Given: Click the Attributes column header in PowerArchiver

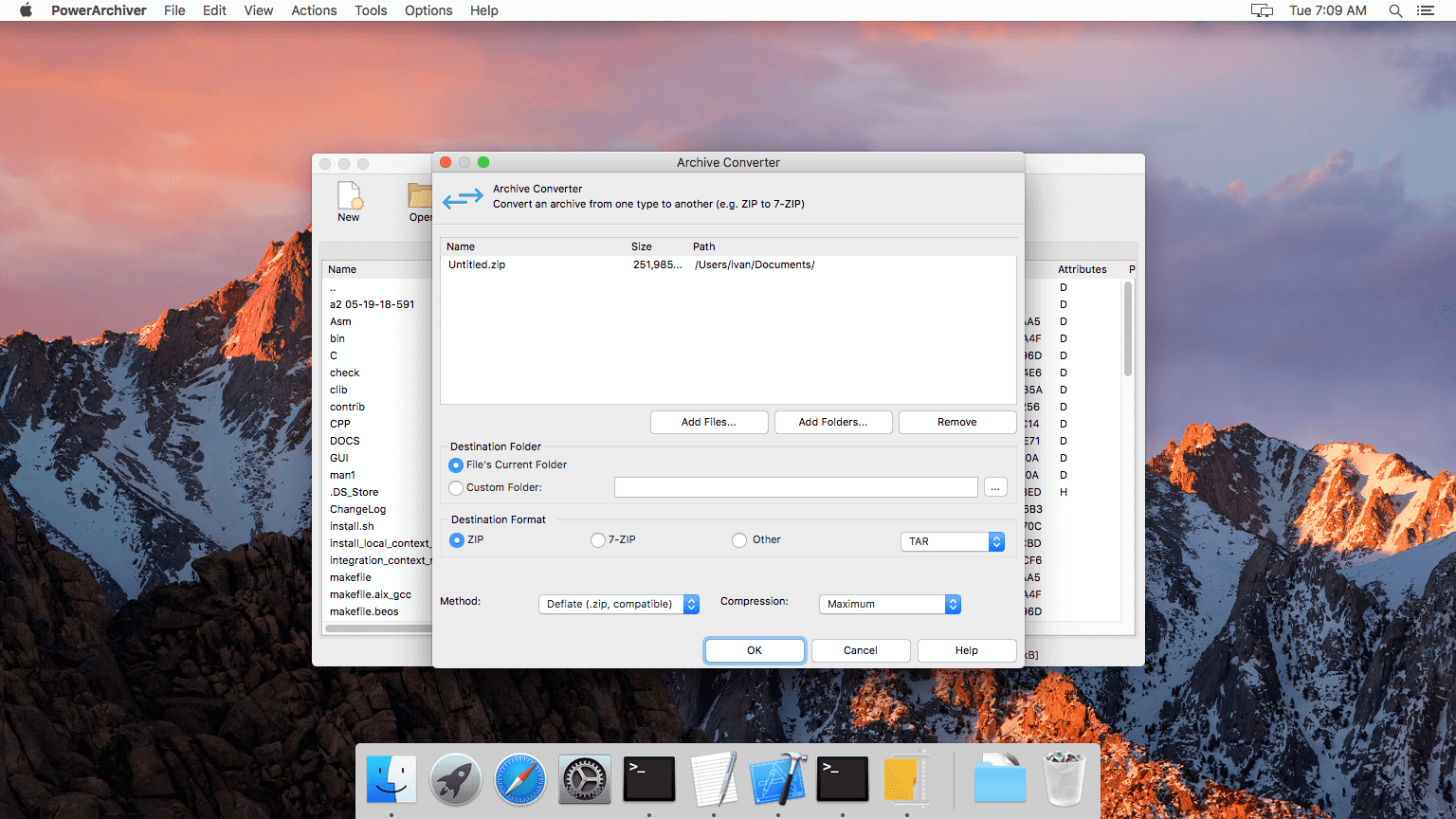Looking at the screenshot, I should tap(1083, 269).
